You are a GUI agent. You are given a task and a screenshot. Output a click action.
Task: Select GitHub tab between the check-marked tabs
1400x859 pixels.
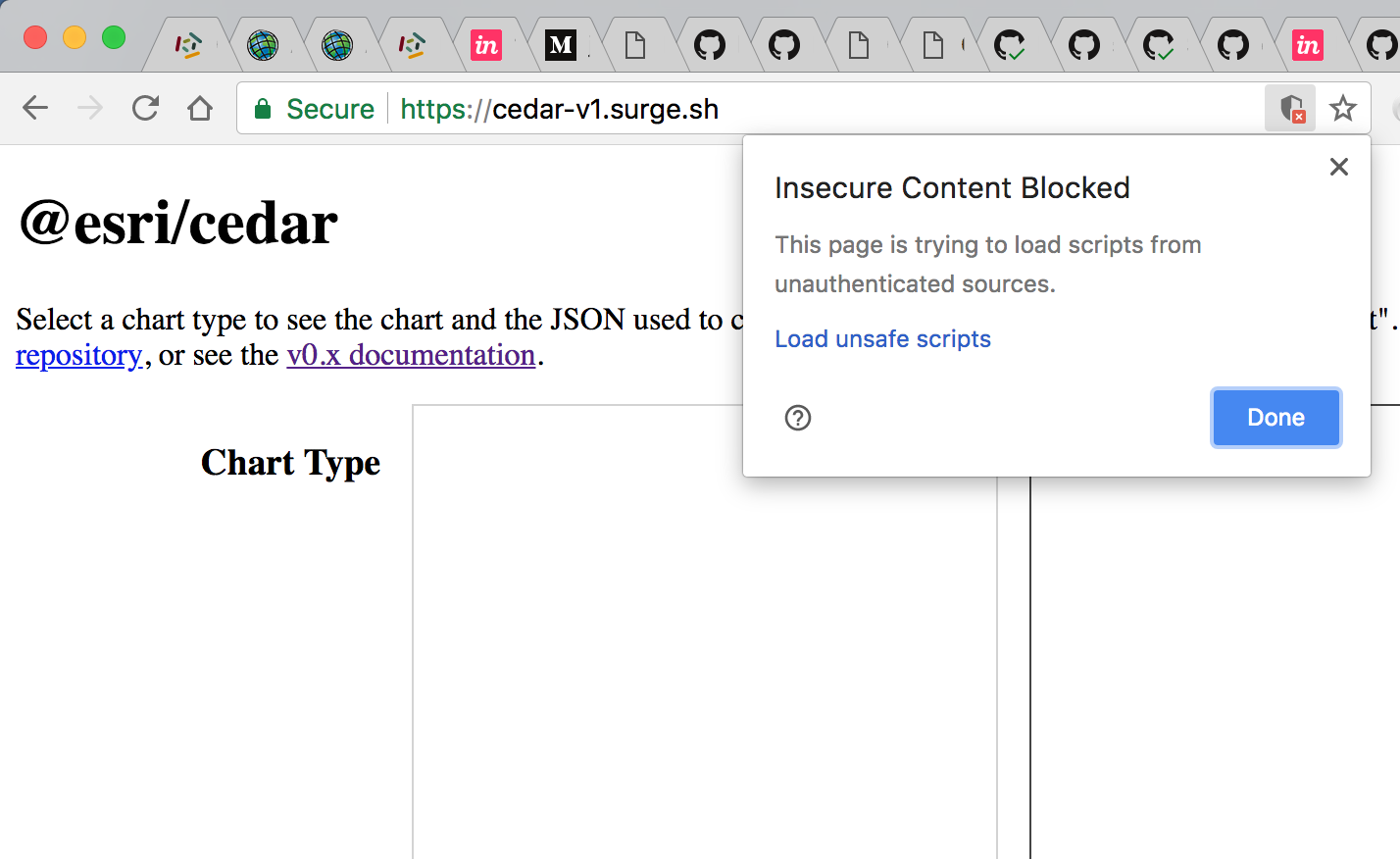1084,45
